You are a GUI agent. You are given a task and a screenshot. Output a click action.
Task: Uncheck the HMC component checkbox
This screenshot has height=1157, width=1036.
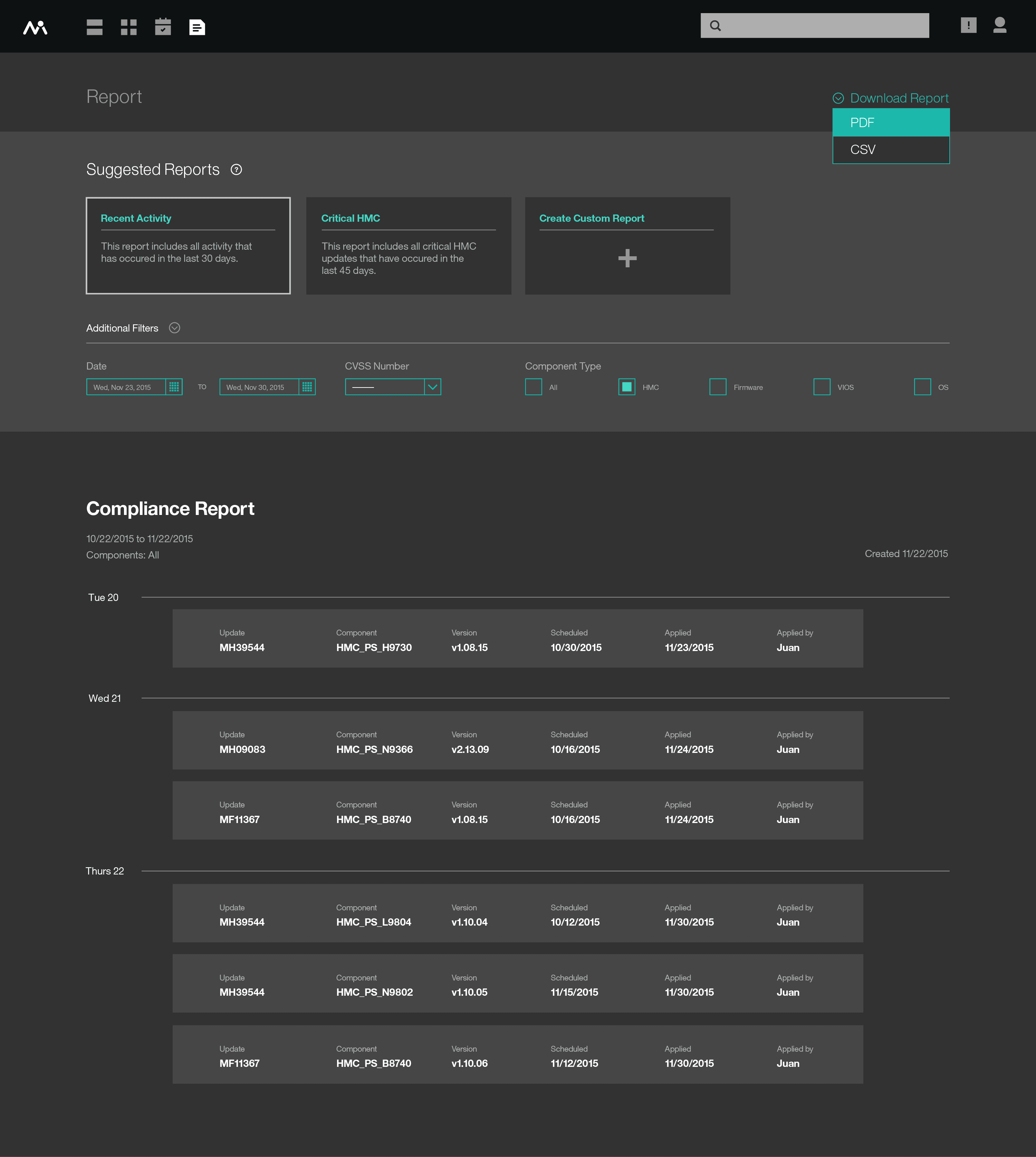pos(627,387)
